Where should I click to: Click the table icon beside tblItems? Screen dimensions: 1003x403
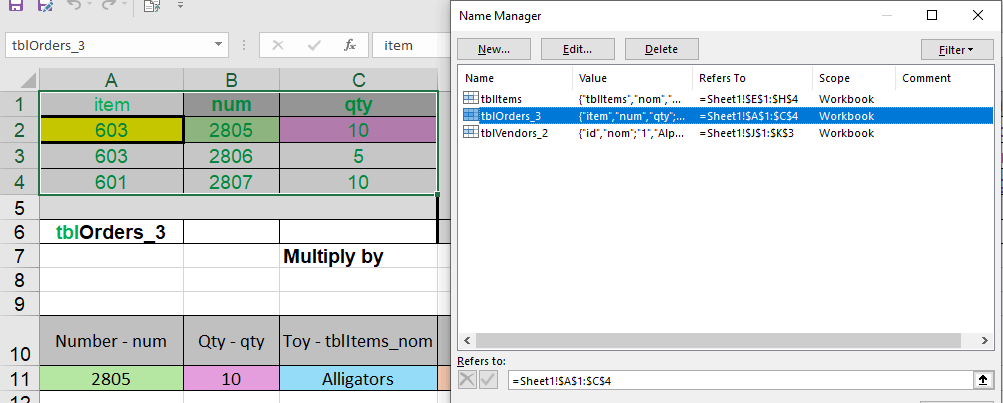[x=470, y=99]
